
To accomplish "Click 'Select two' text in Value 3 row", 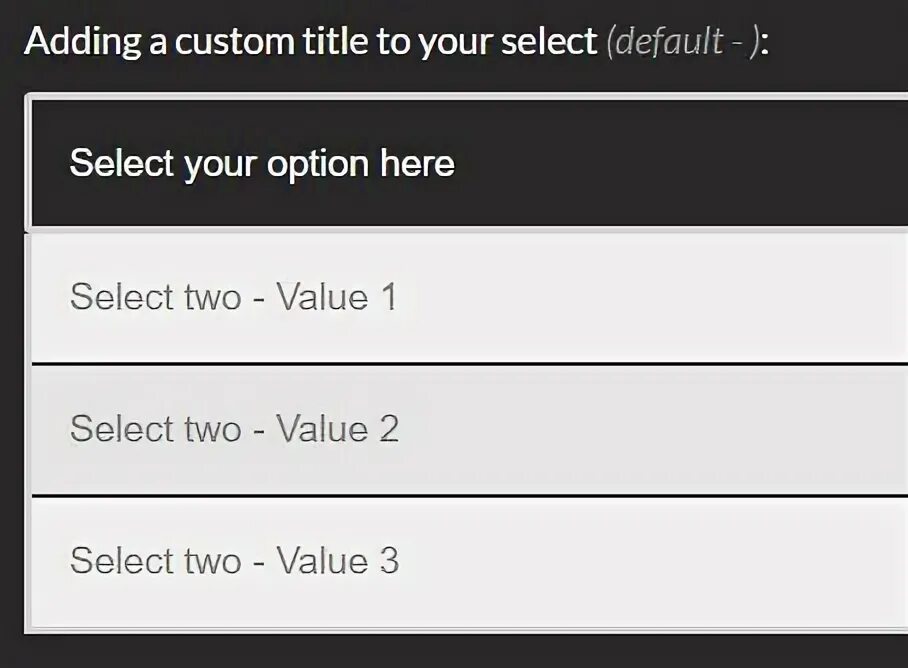I will [155, 561].
